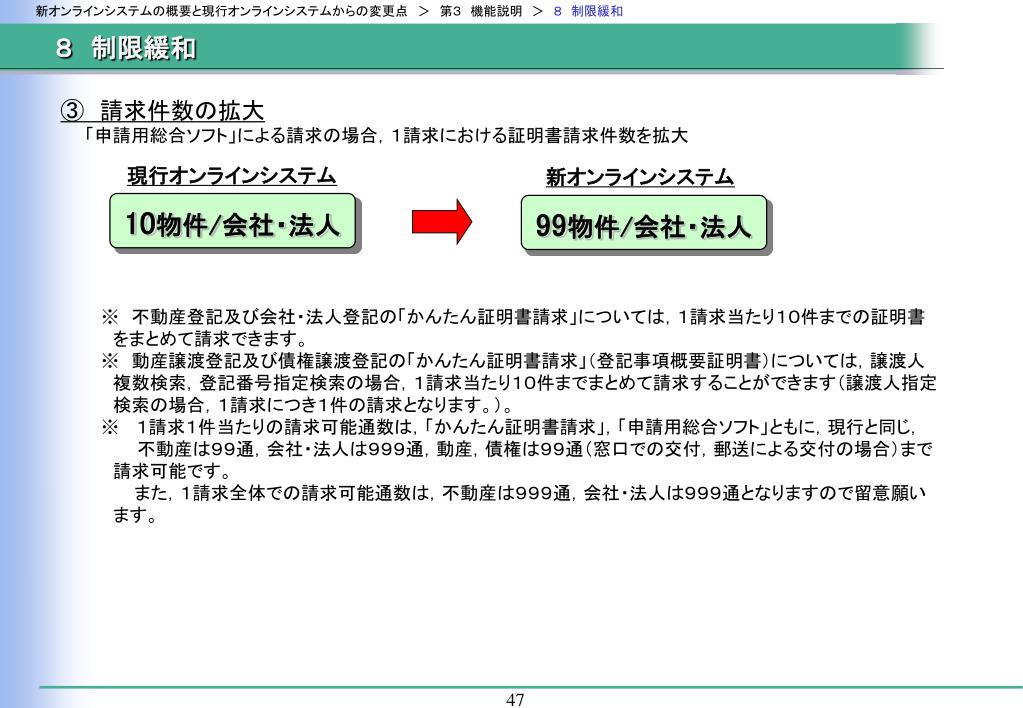Viewport: 1023px width, 708px height.
Task: Click the sentence beginning 「申請用総合ソフト」による請求の場合
Action: tap(386, 136)
